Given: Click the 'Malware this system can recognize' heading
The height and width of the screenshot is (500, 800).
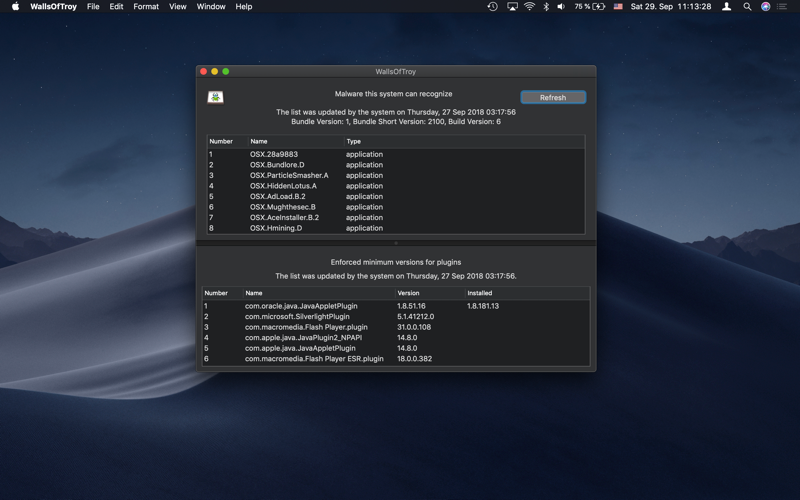Looking at the screenshot, I should pos(393,94).
